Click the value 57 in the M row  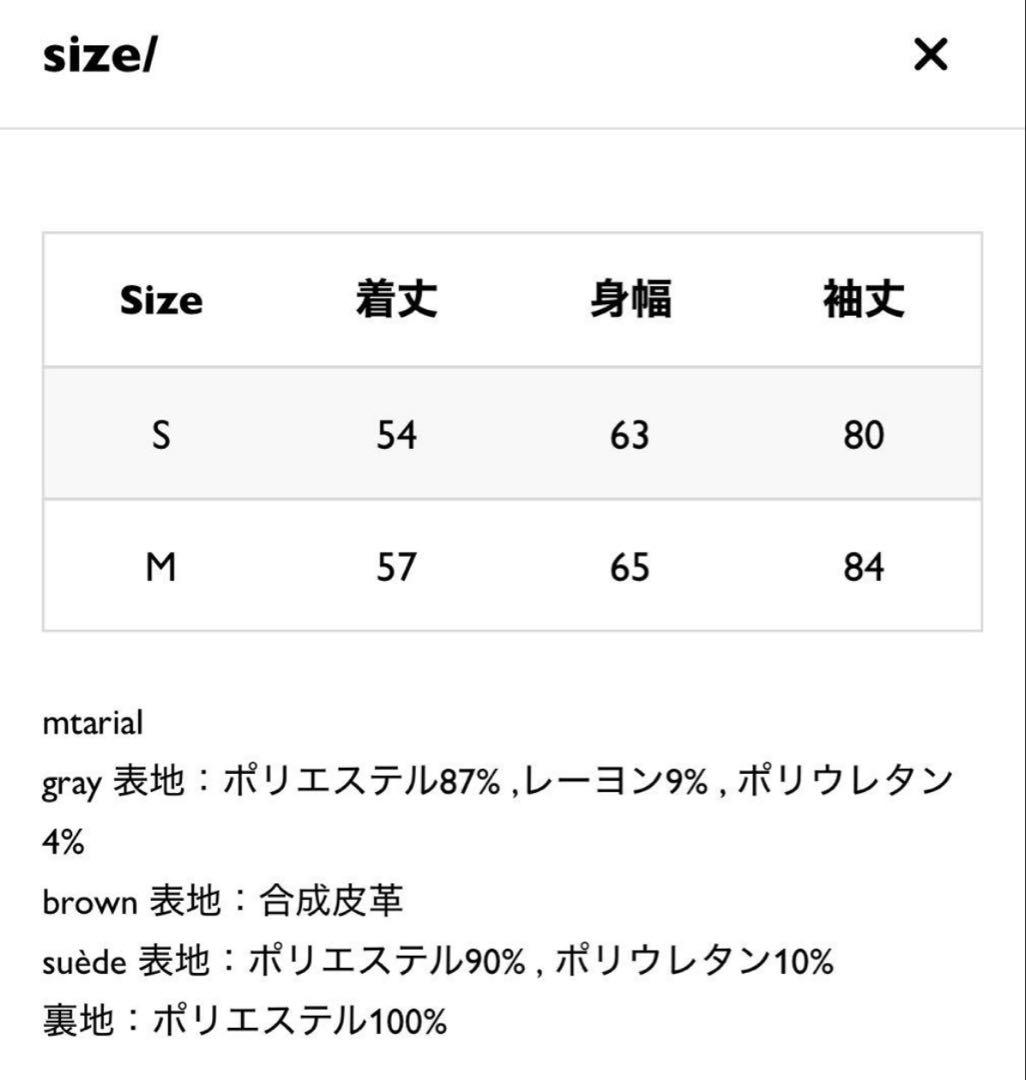pyautogui.click(x=397, y=566)
